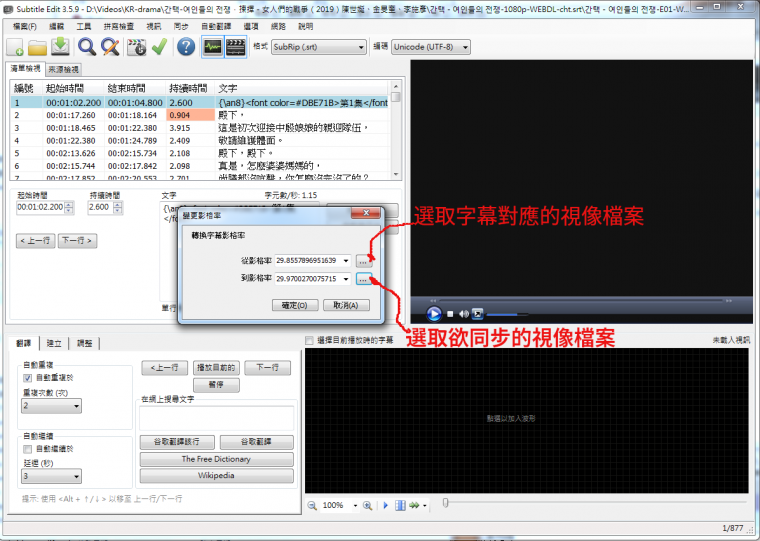760x541 pixels.
Task: Toggle select current subtitle while playing
Action: [x=309, y=341]
